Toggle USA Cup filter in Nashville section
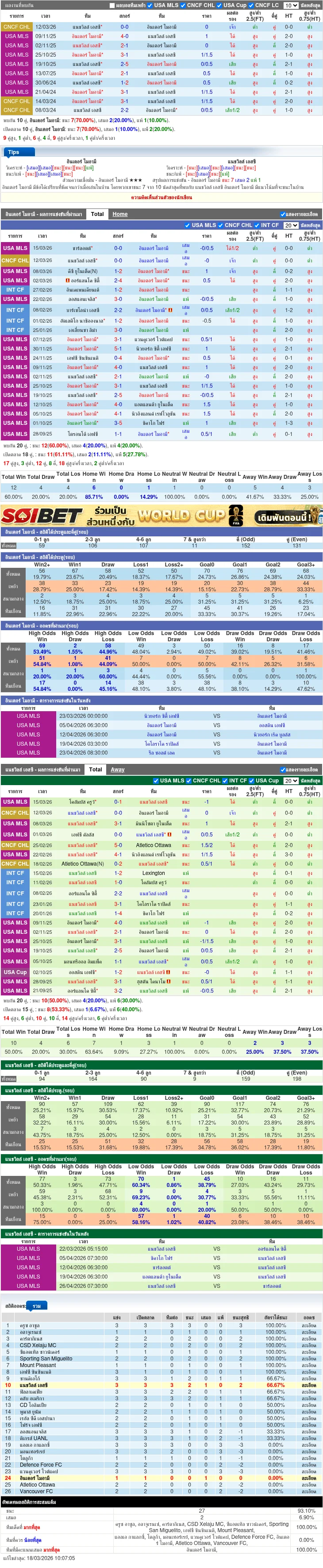The width and height of the screenshot is (323, 1568). (251, 780)
